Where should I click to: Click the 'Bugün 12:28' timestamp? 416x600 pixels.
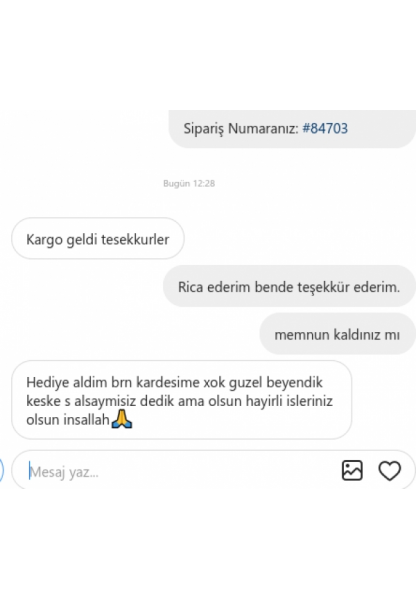(x=189, y=184)
